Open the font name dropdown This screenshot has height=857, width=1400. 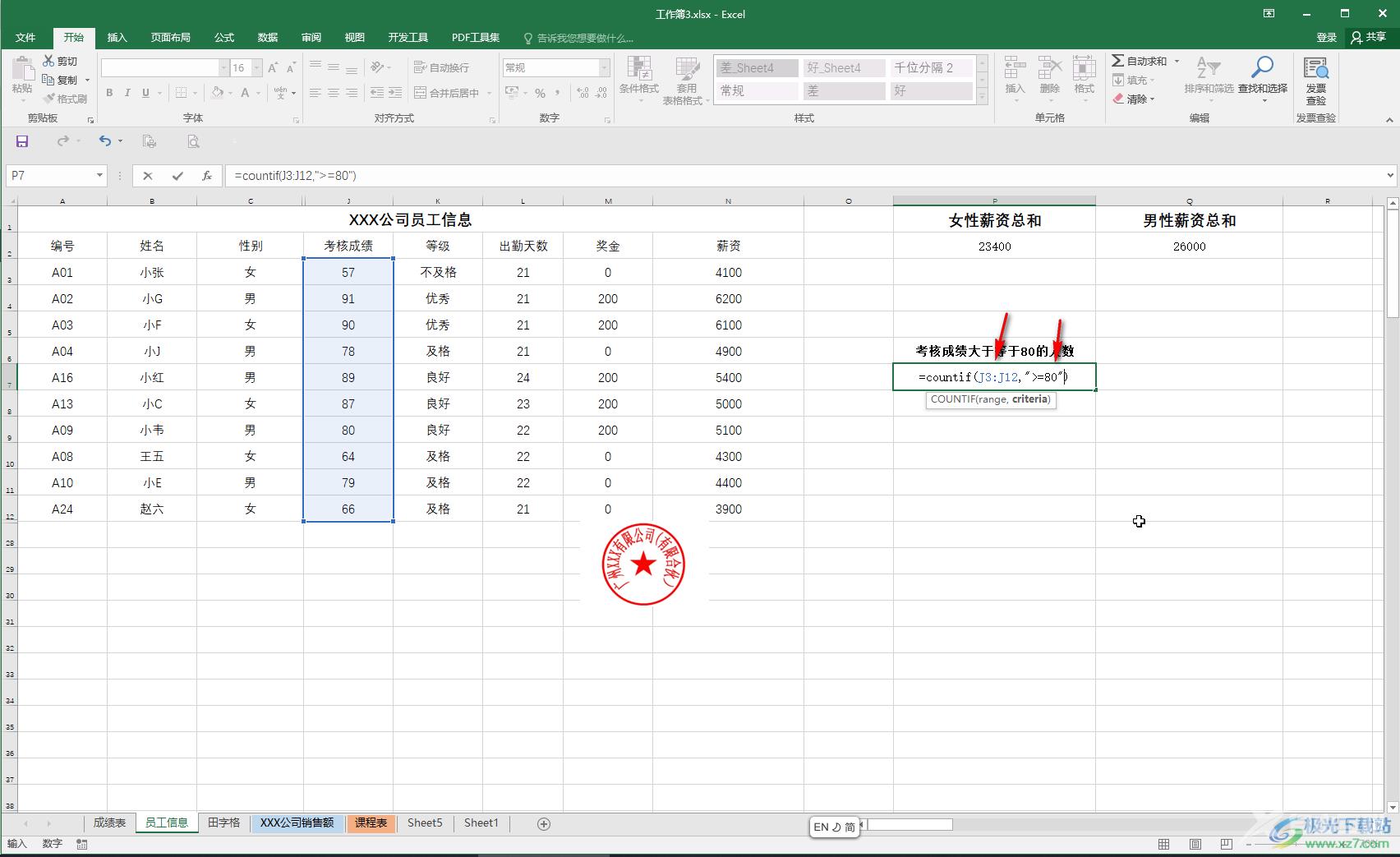click(x=223, y=67)
